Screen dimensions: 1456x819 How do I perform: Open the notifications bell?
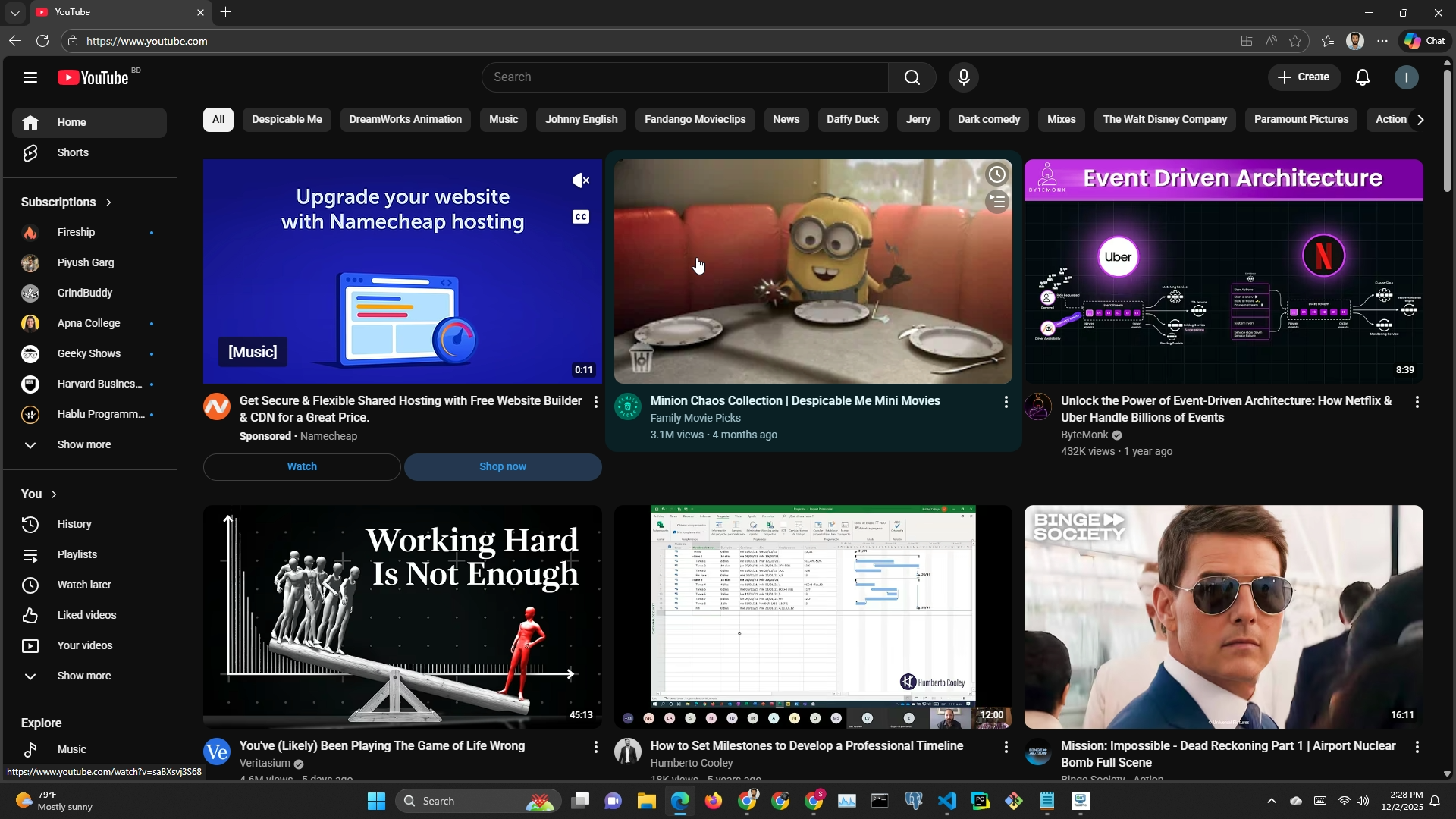pos(1363,77)
